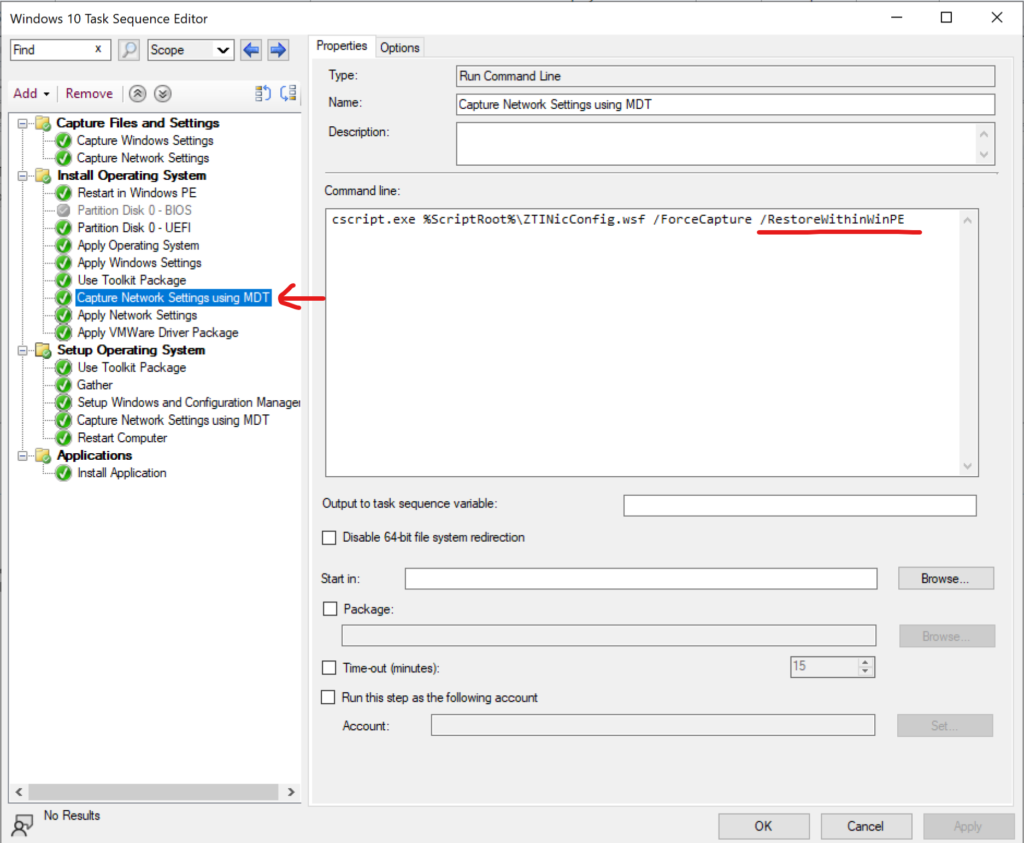Collapse all task sequence groups

click(x=138, y=94)
